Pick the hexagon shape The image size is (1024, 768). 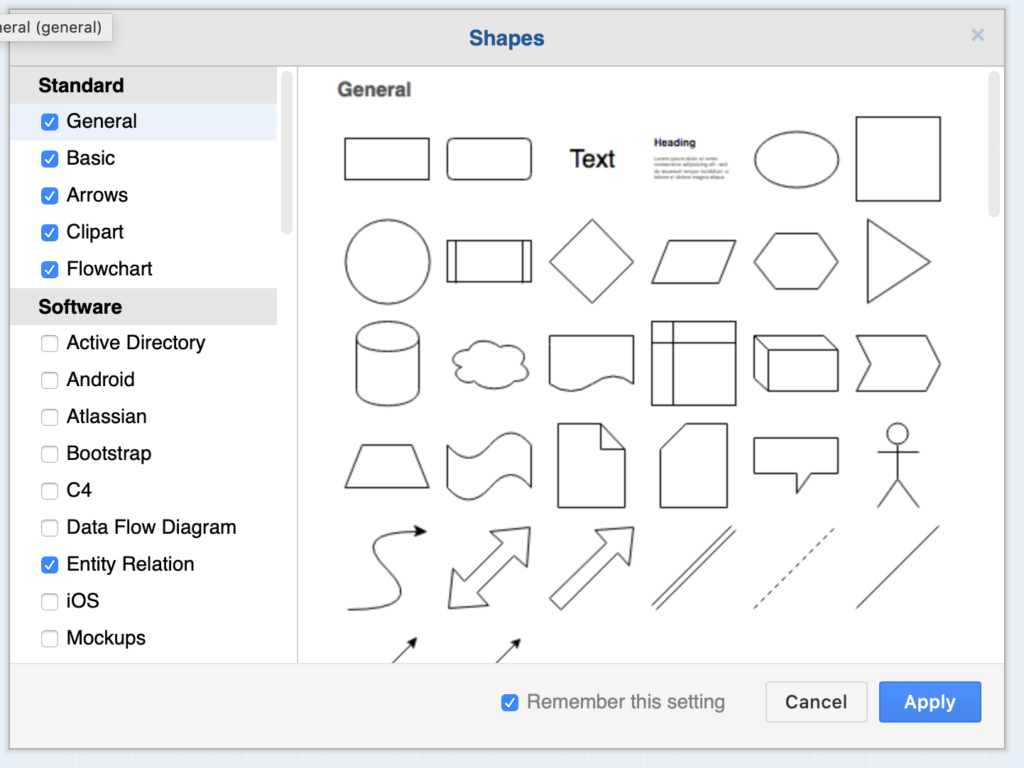click(795, 261)
